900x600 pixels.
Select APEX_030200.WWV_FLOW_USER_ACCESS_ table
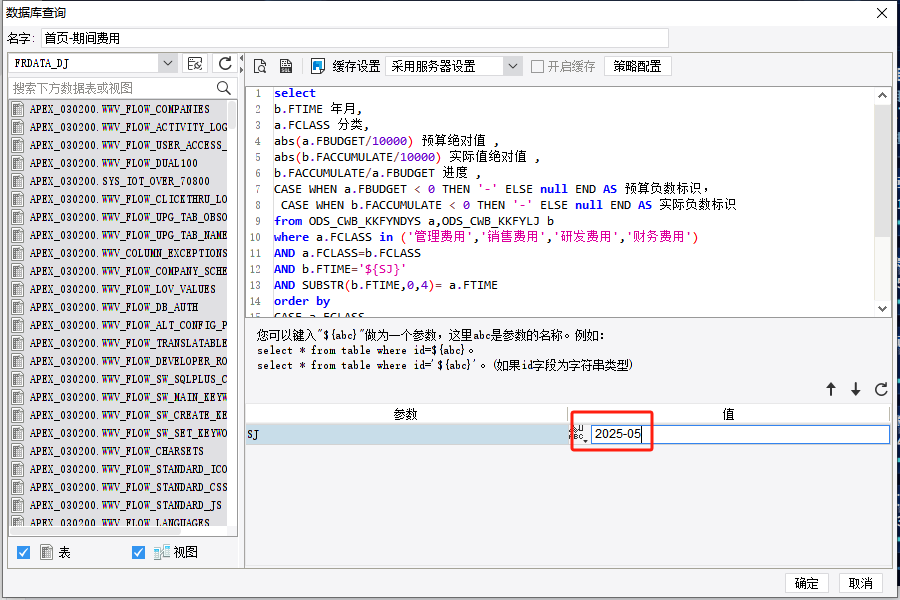tap(129, 145)
